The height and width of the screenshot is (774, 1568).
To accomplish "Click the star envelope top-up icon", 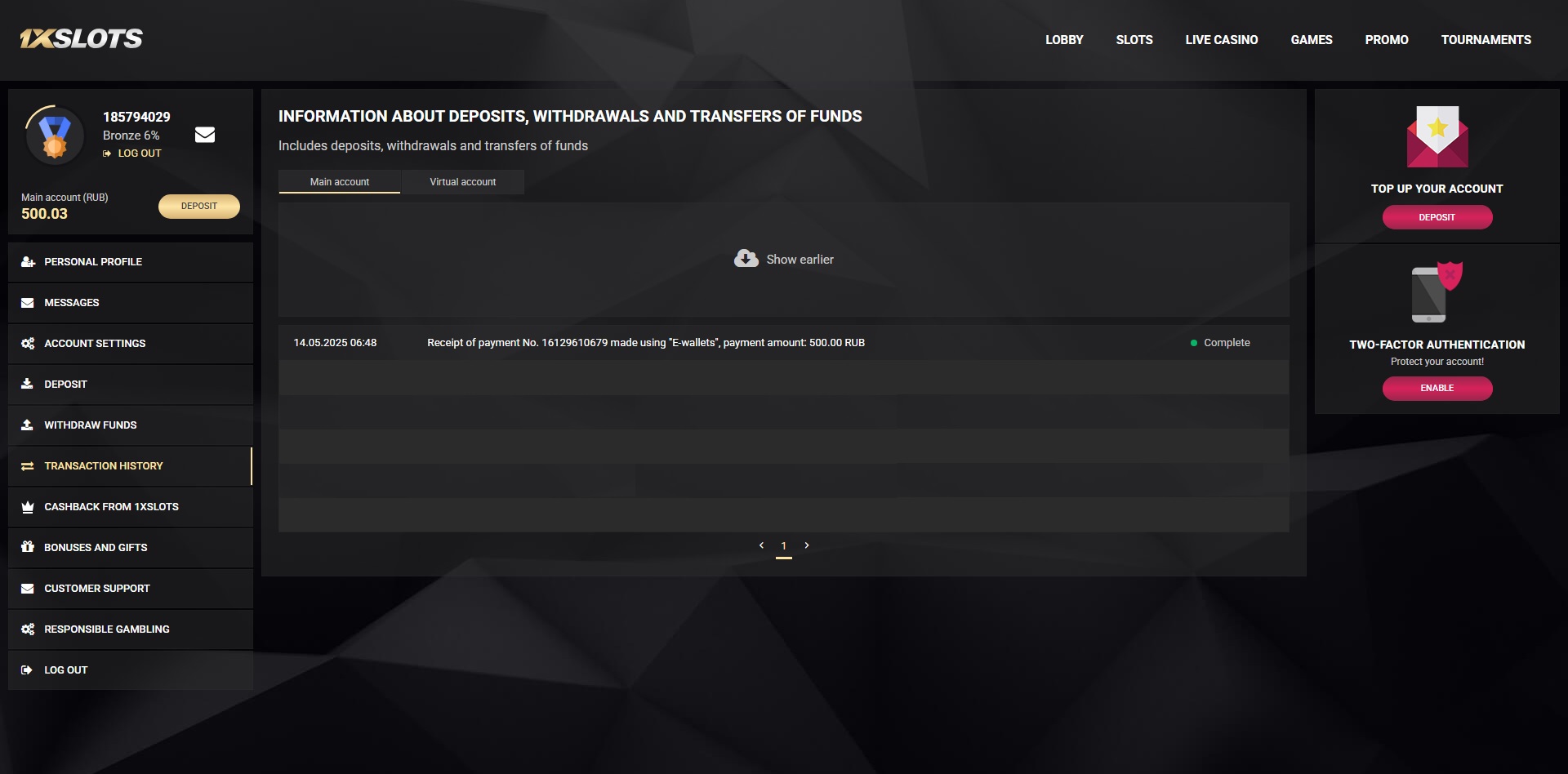I will (x=1437, y=136).
